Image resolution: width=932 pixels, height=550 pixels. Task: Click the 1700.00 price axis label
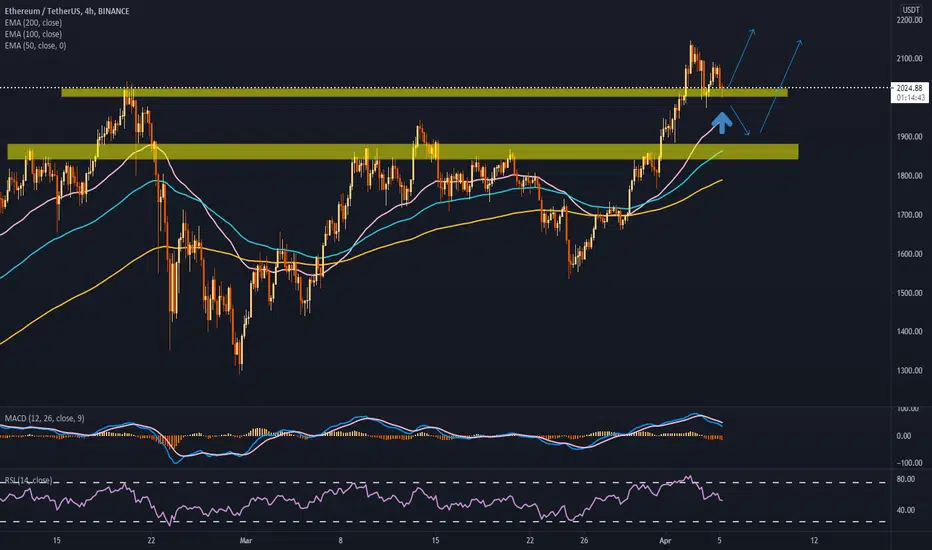point(909,215)
